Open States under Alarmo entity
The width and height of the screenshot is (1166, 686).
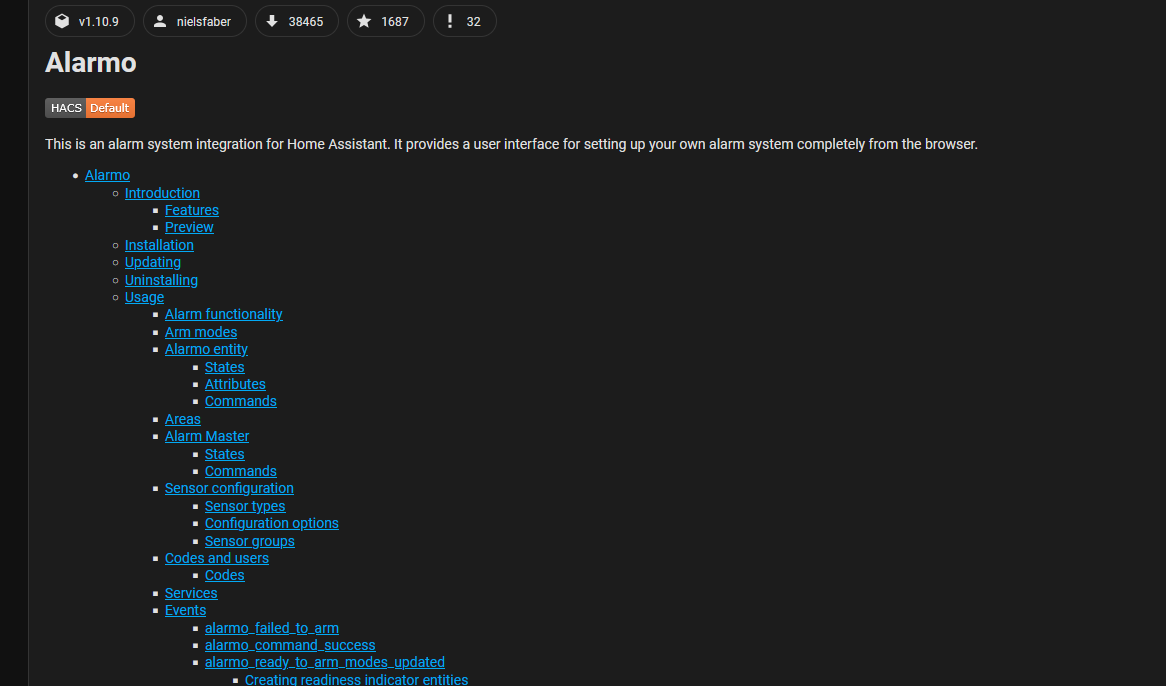pos(225,367)
